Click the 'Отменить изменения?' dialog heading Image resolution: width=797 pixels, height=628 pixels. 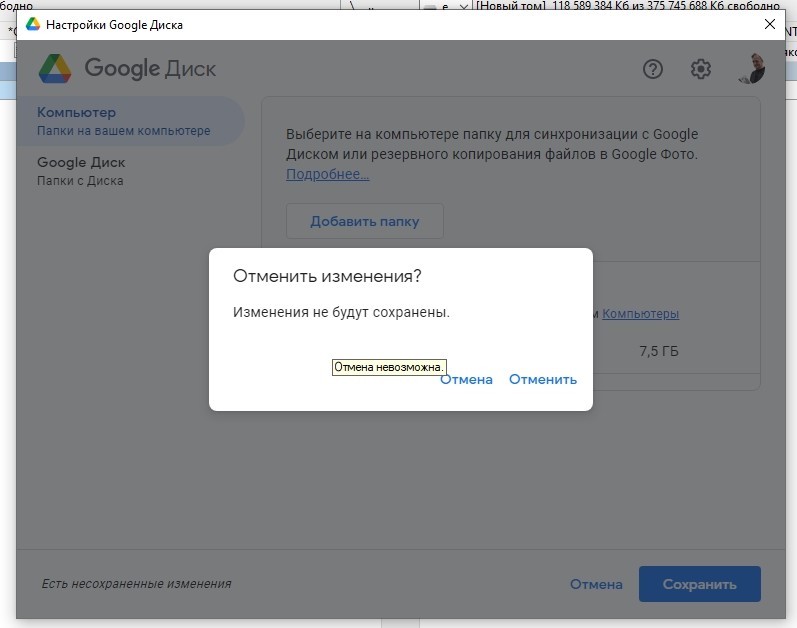point(327,276)
